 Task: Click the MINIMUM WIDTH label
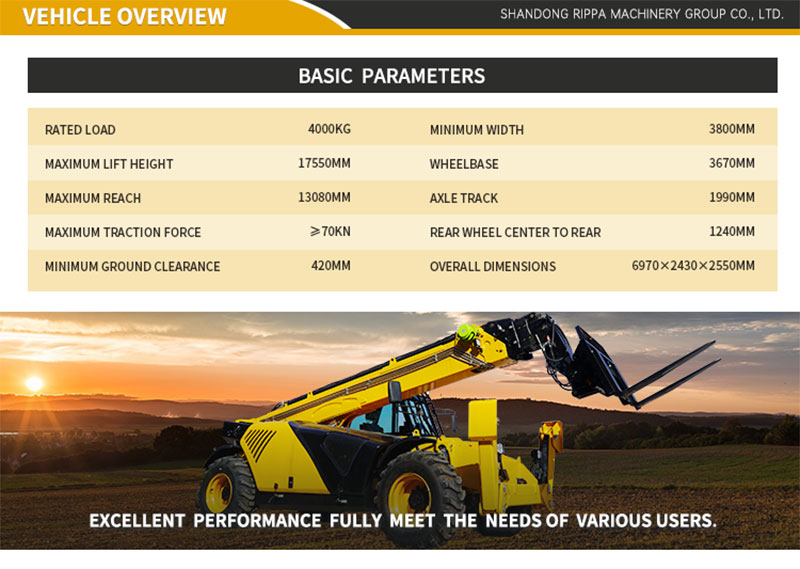tap(476, 130)
